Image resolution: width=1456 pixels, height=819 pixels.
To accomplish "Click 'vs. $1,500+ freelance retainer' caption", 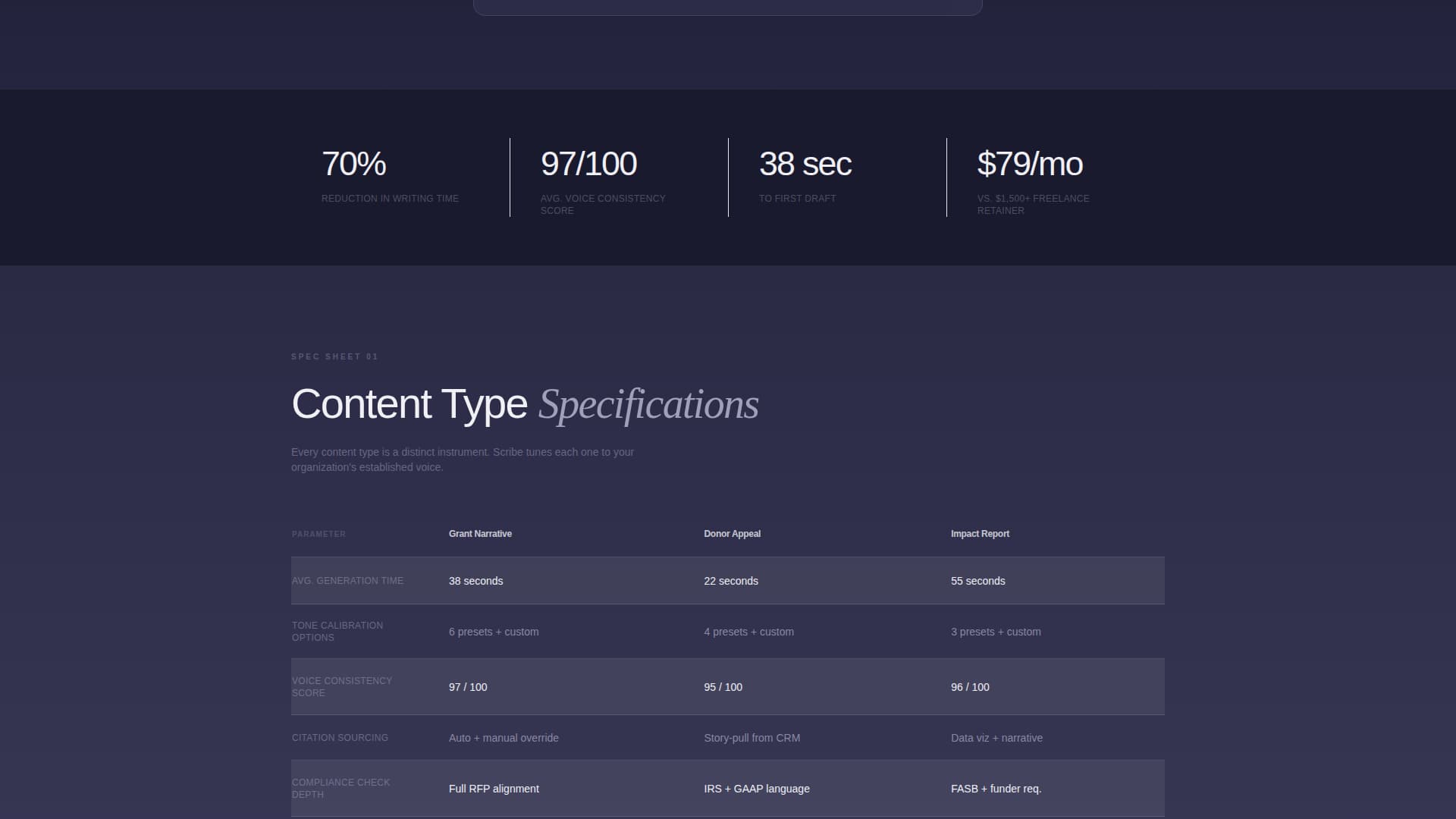I will coord(1033,205).
